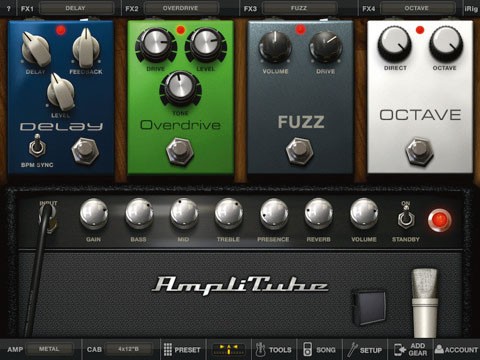
Task: Click the Delay pedal's LEVEL knob
Action: coord(61,92)
